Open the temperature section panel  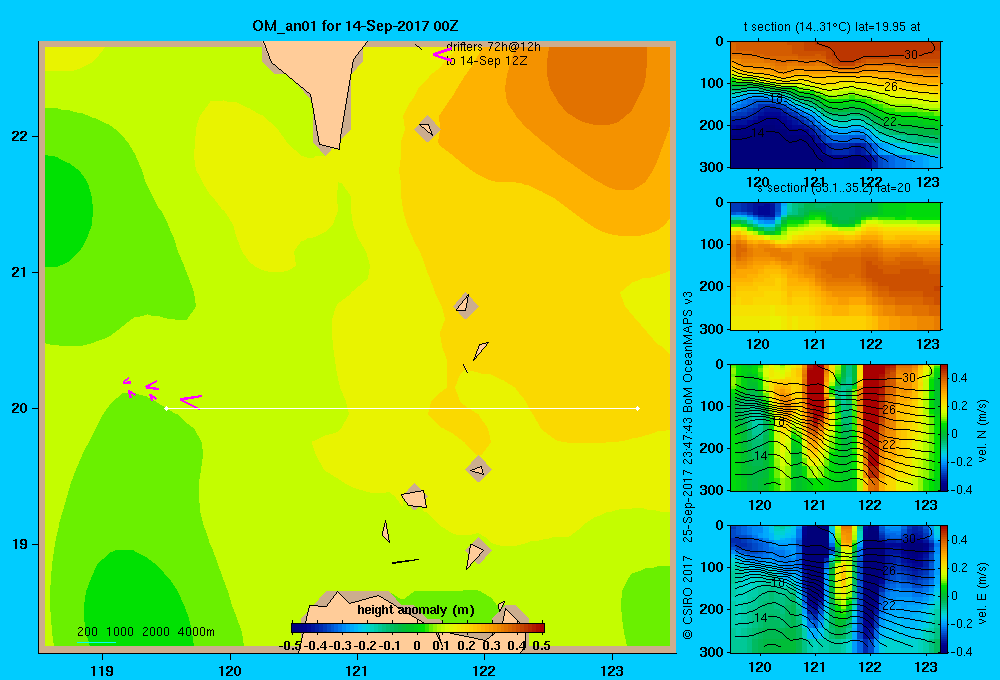[x=835, y=105]
